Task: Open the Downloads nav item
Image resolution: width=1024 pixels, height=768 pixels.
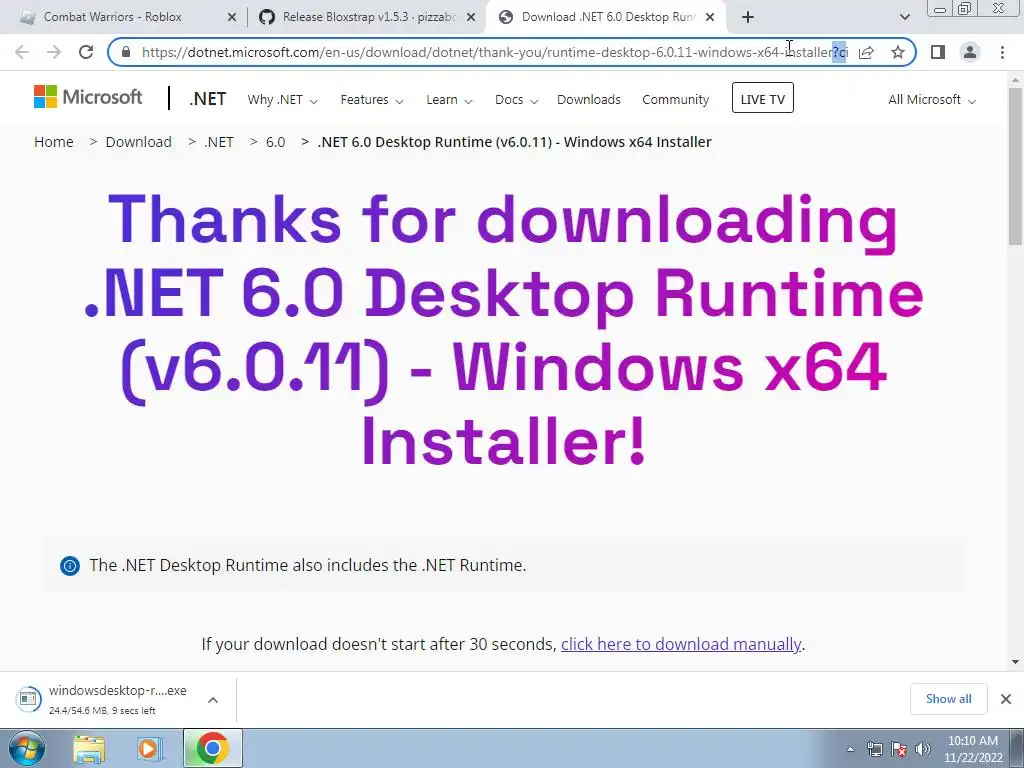Action: coord(588,100)
